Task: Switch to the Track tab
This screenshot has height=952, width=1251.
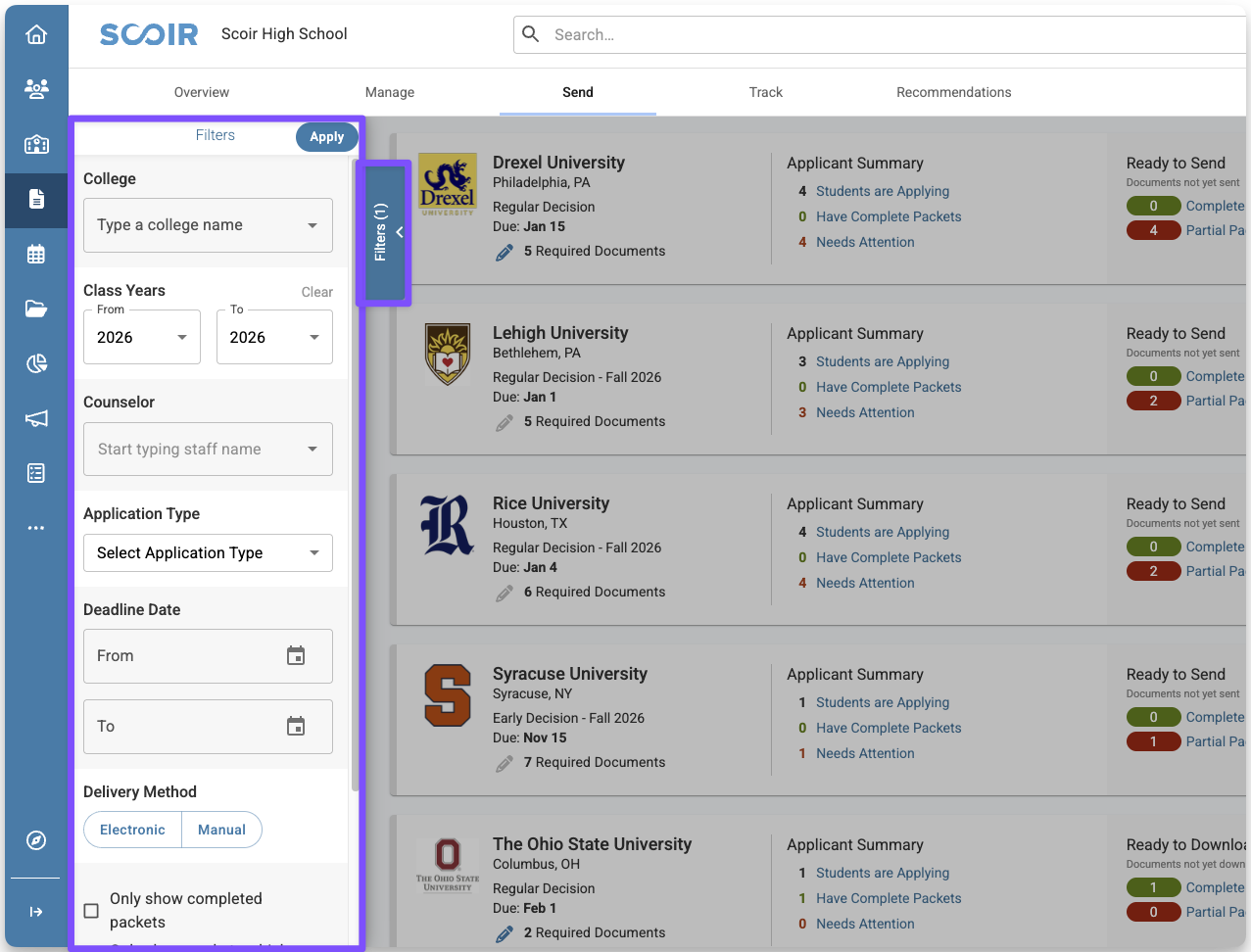Action: pos(766,92)
